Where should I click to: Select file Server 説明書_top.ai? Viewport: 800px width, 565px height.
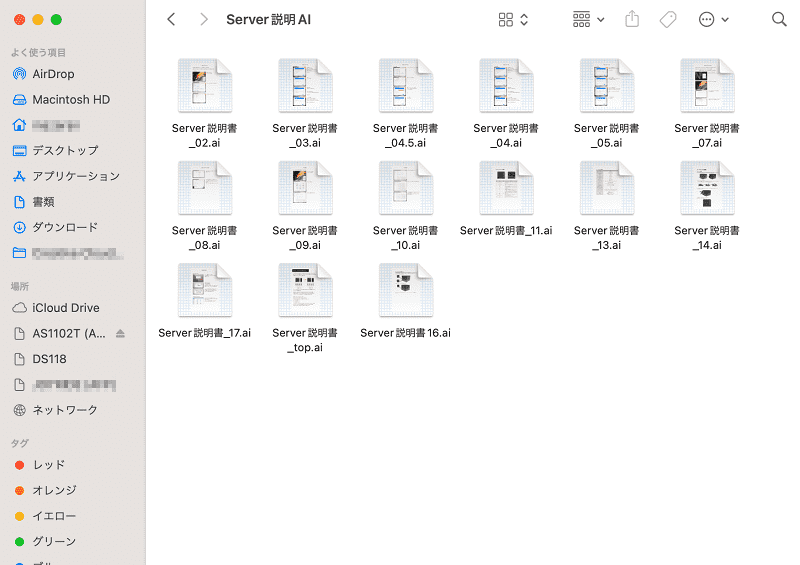coord(305,308)
